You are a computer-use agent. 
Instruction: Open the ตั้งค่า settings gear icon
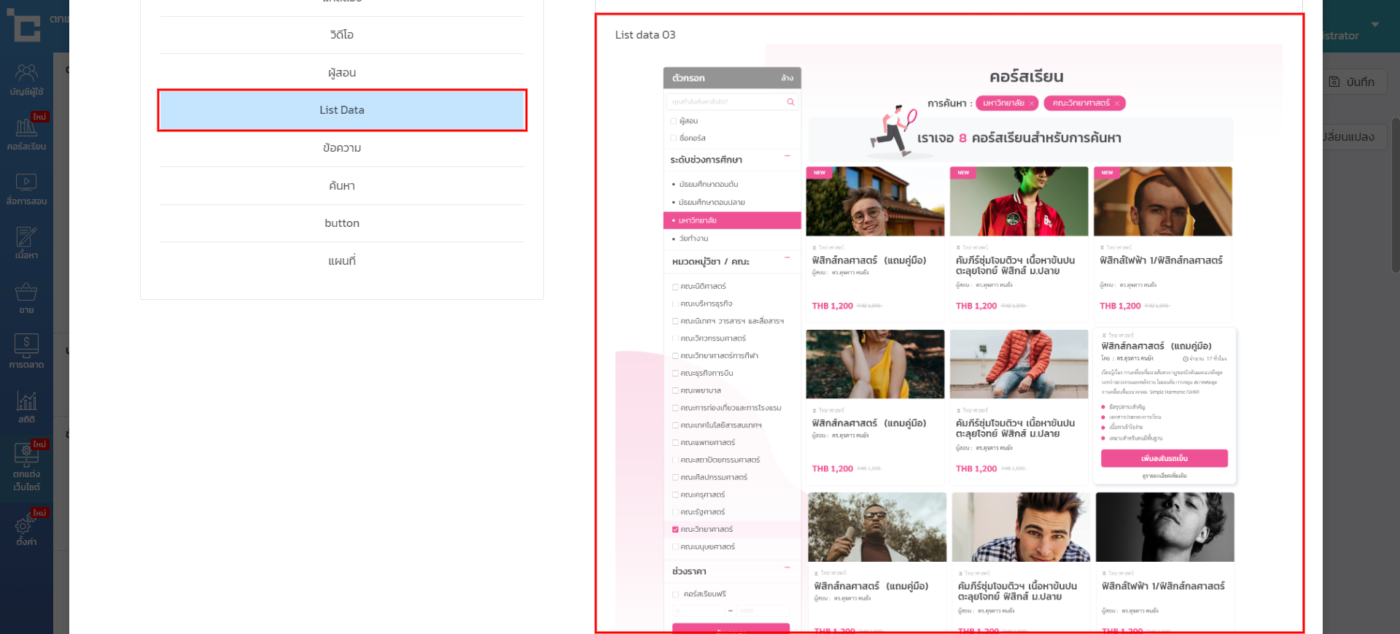tap(27, 530)
